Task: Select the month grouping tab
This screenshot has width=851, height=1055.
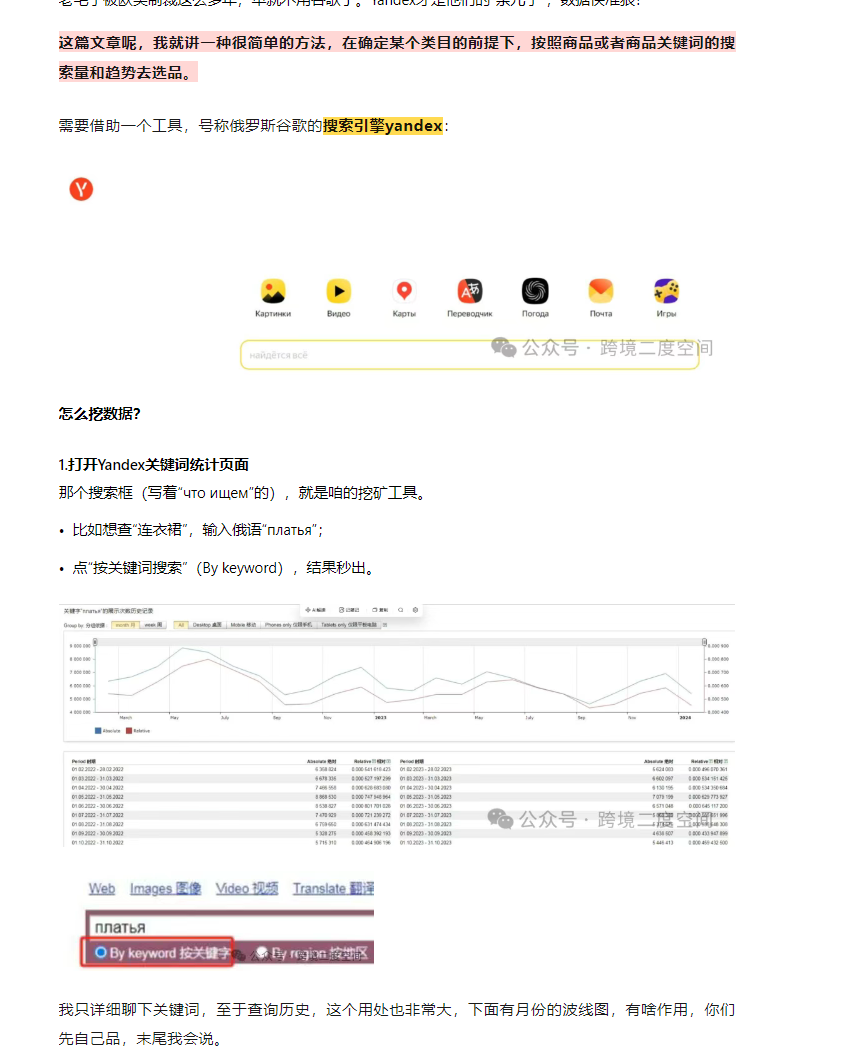Action: [126, 624]
